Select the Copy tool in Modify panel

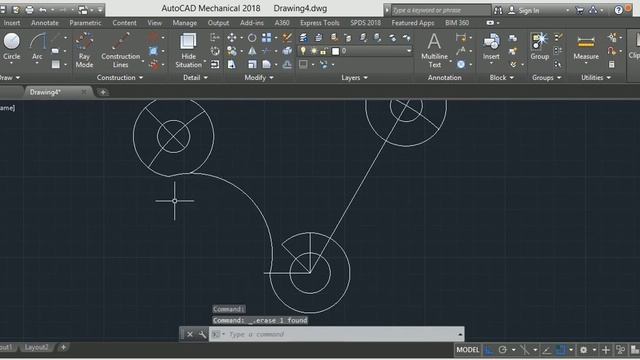click(x=231, y=51)
